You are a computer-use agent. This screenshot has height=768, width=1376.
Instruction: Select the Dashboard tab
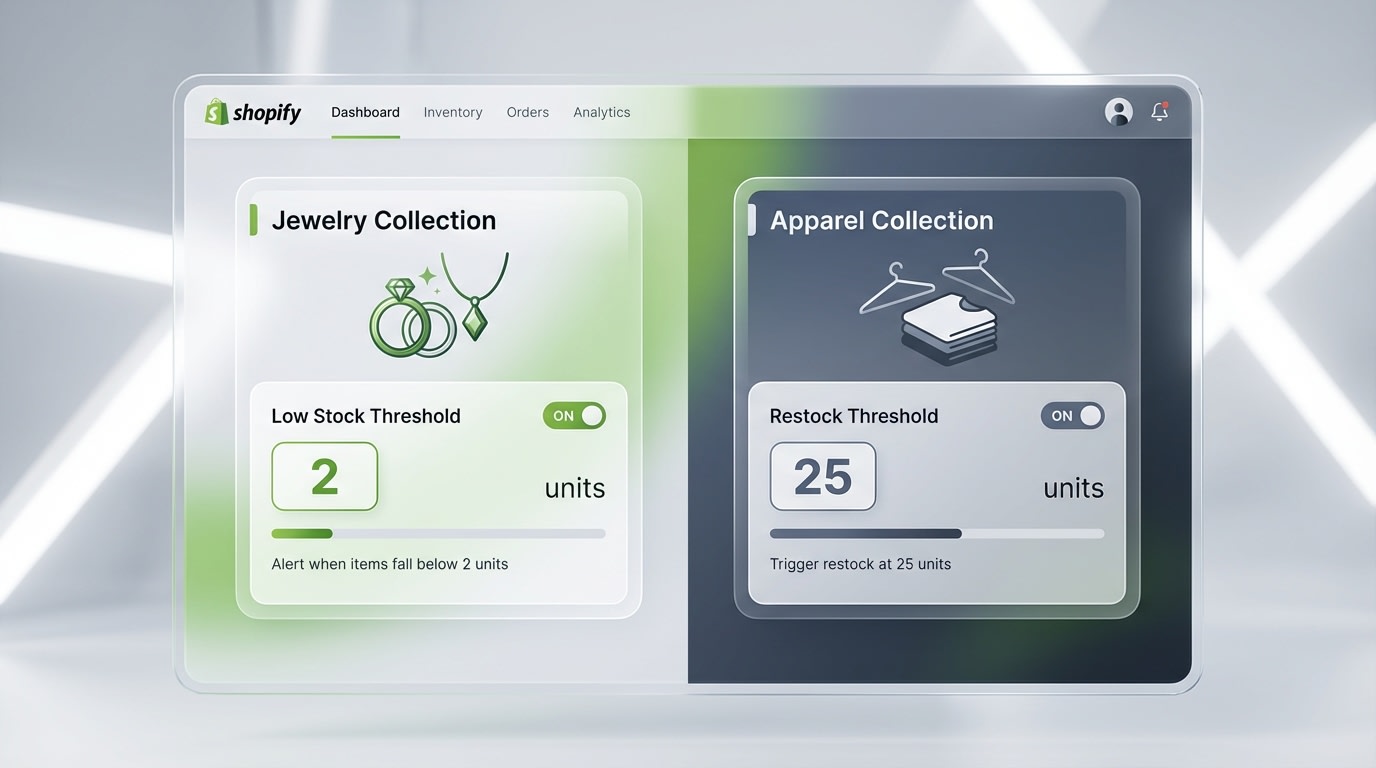[x=365, y=112]
